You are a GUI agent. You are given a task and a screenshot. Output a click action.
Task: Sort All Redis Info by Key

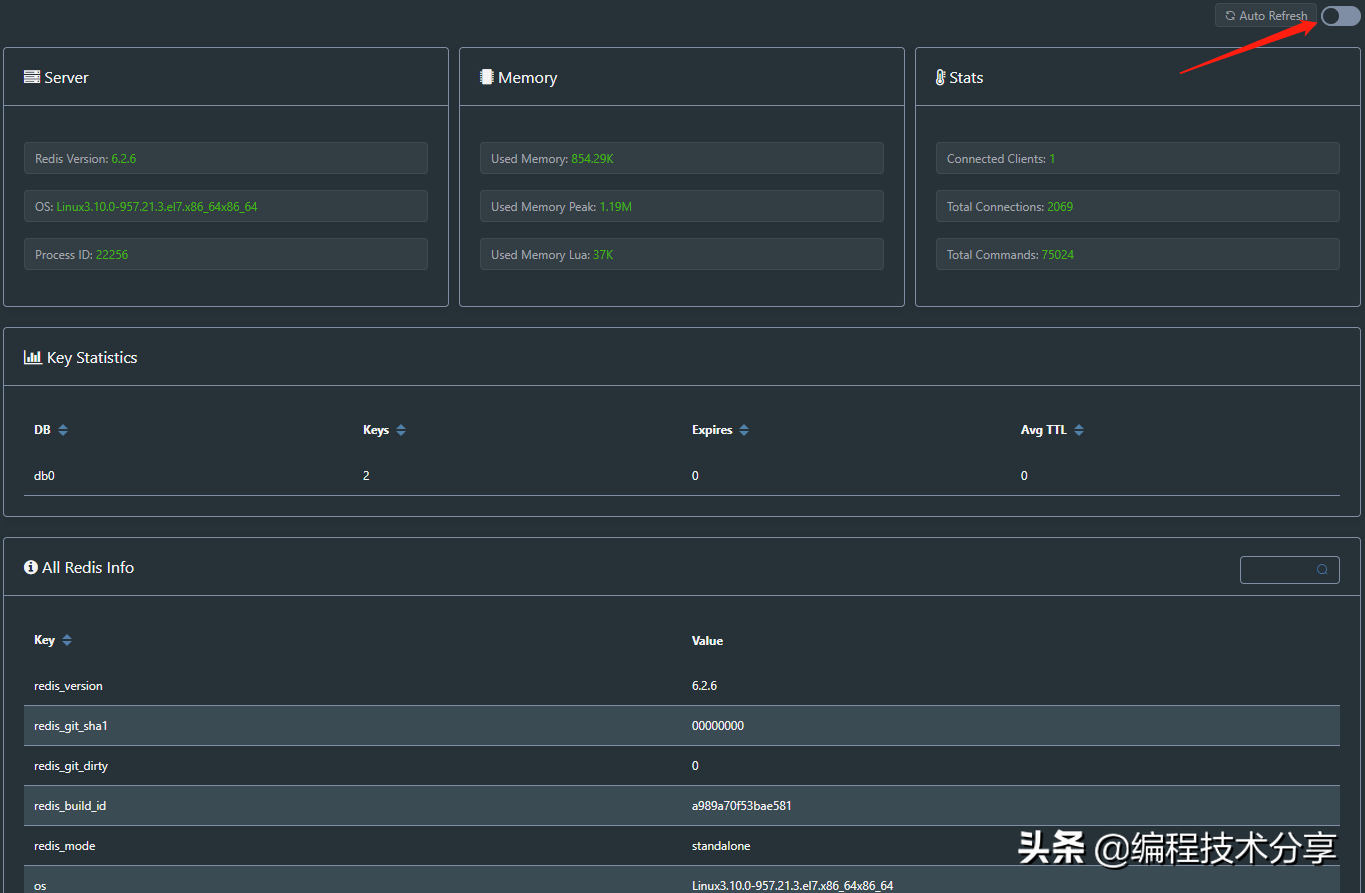tap(67, 640)
